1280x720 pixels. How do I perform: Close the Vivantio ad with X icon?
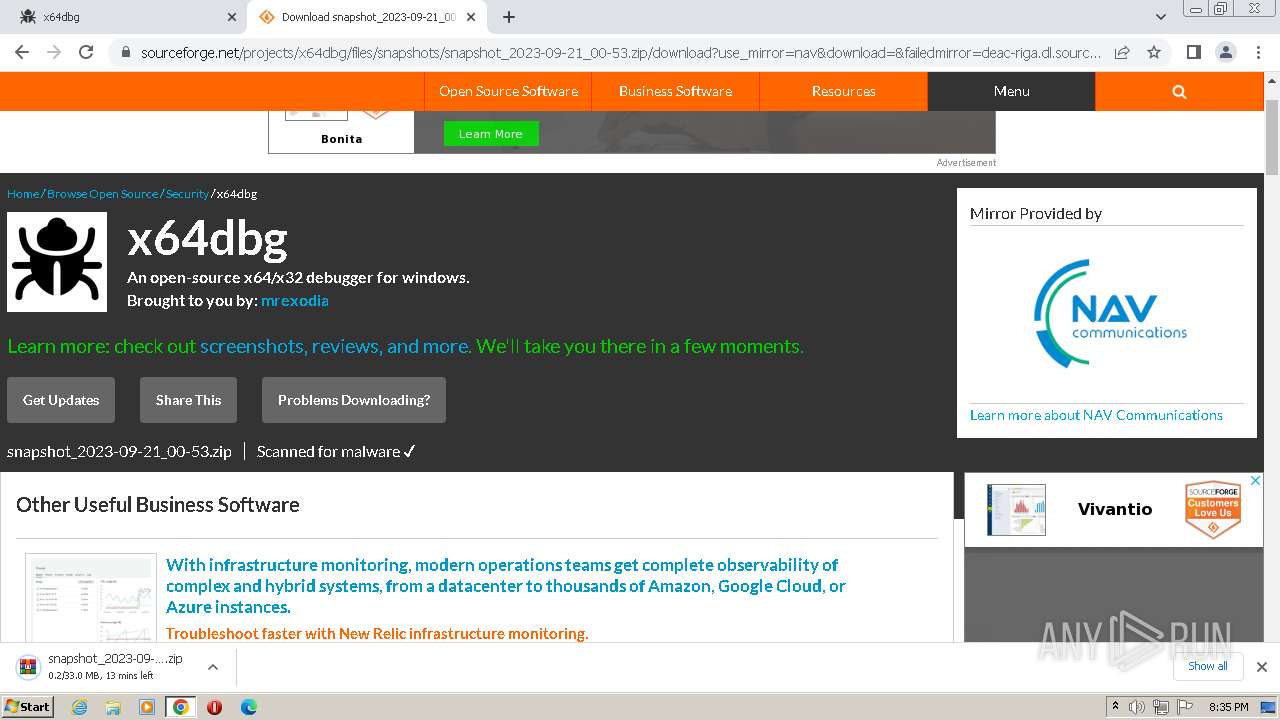(x=1255, y=481)
